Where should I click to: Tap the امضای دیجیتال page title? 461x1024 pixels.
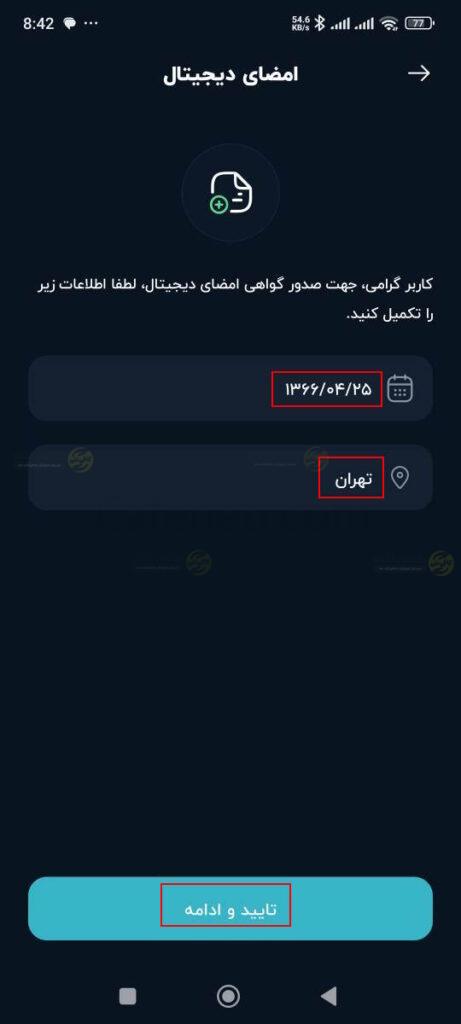(230, 74)
